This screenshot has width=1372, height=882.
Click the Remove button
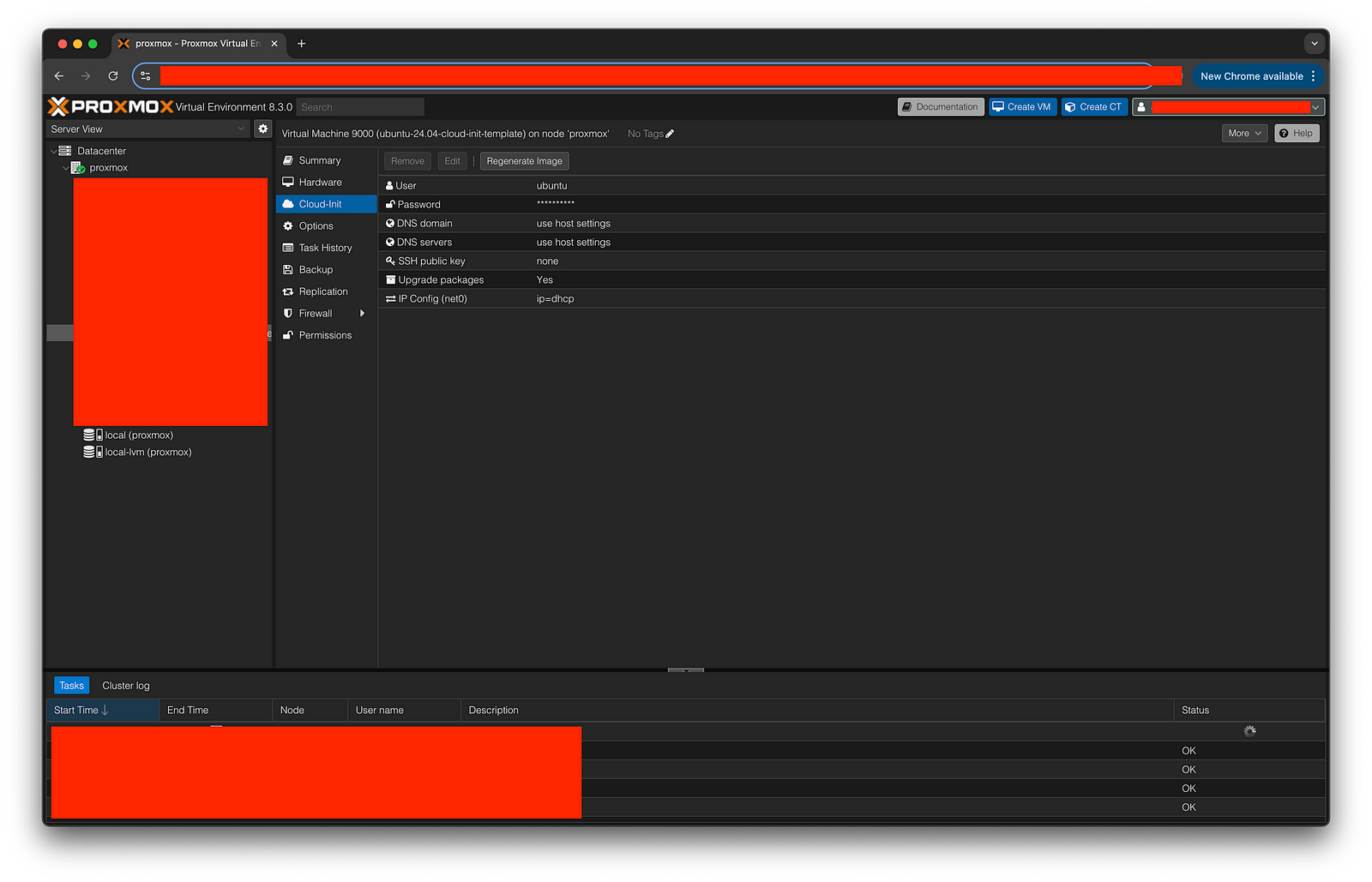408,161
